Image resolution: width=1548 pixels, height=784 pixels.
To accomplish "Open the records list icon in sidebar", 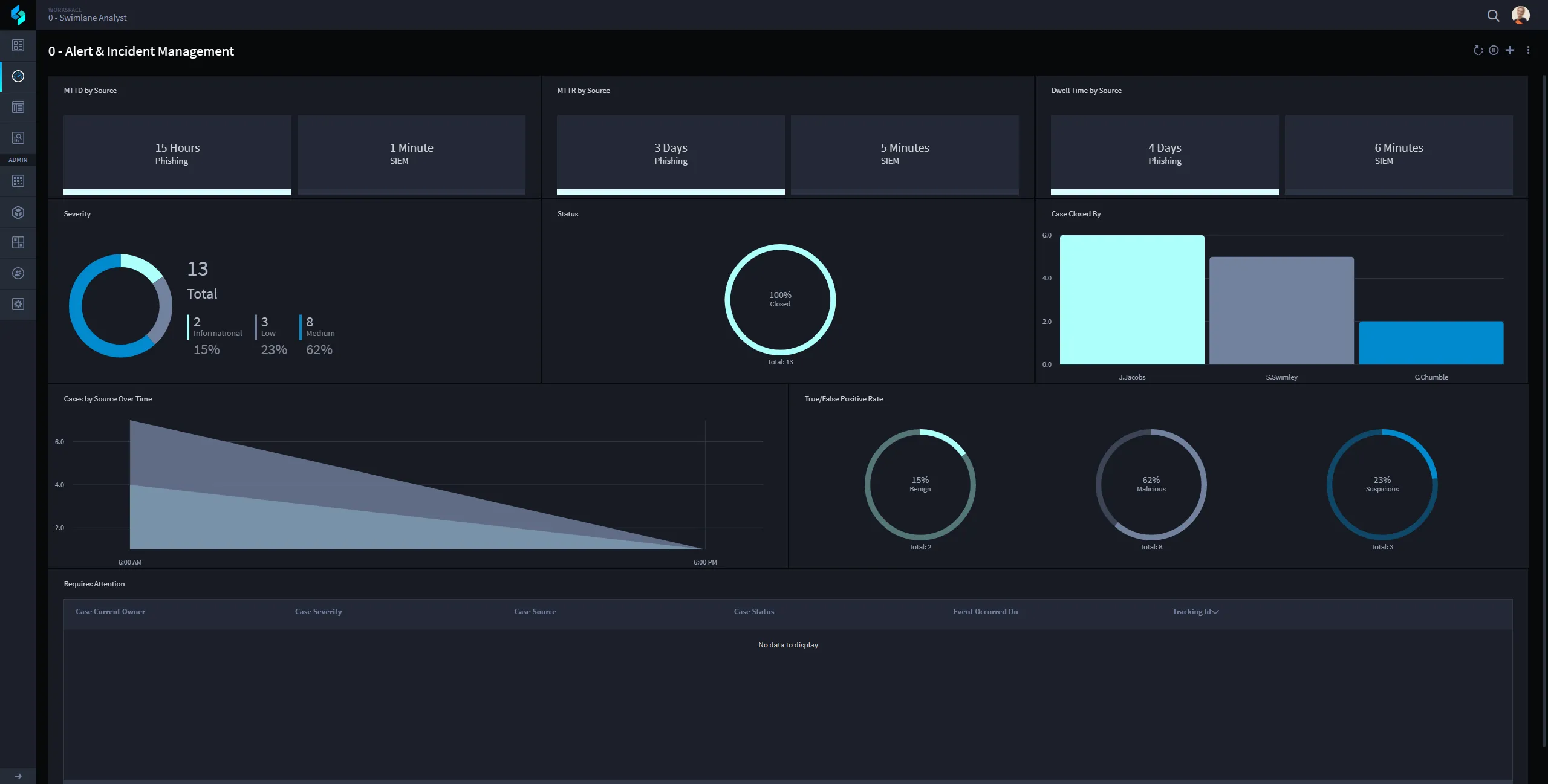I will coord(18,107).
